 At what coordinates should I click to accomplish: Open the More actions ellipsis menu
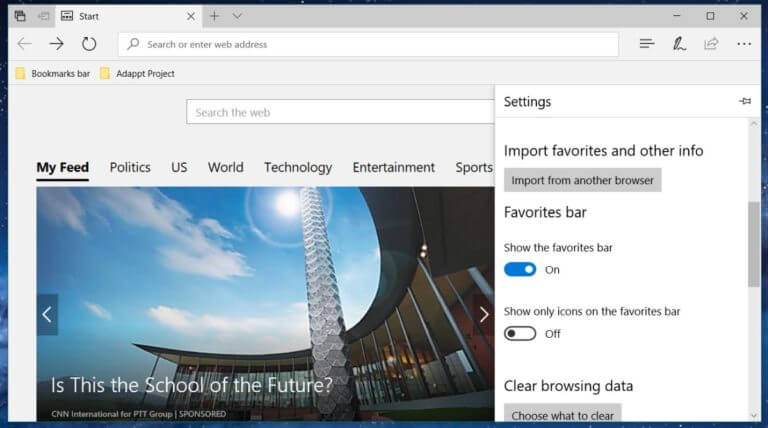(x=744, y=44)
